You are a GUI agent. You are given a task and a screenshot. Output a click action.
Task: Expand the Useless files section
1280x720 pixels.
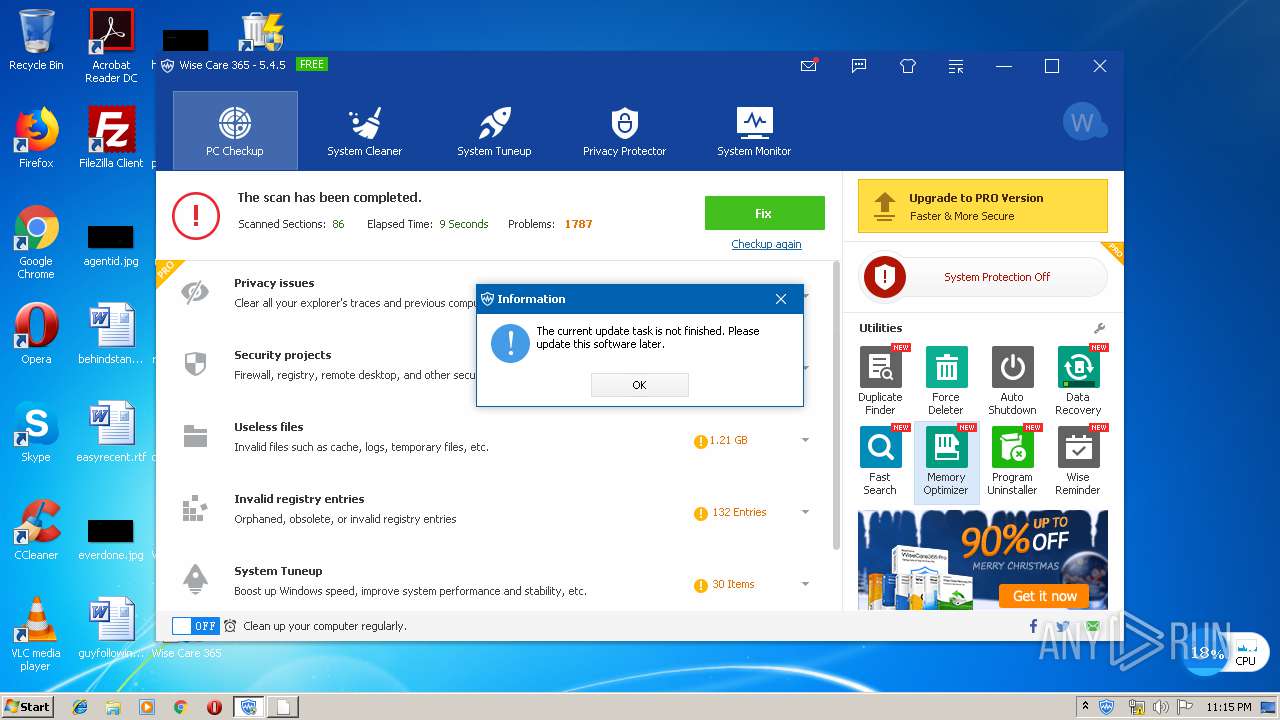point(805,440)
